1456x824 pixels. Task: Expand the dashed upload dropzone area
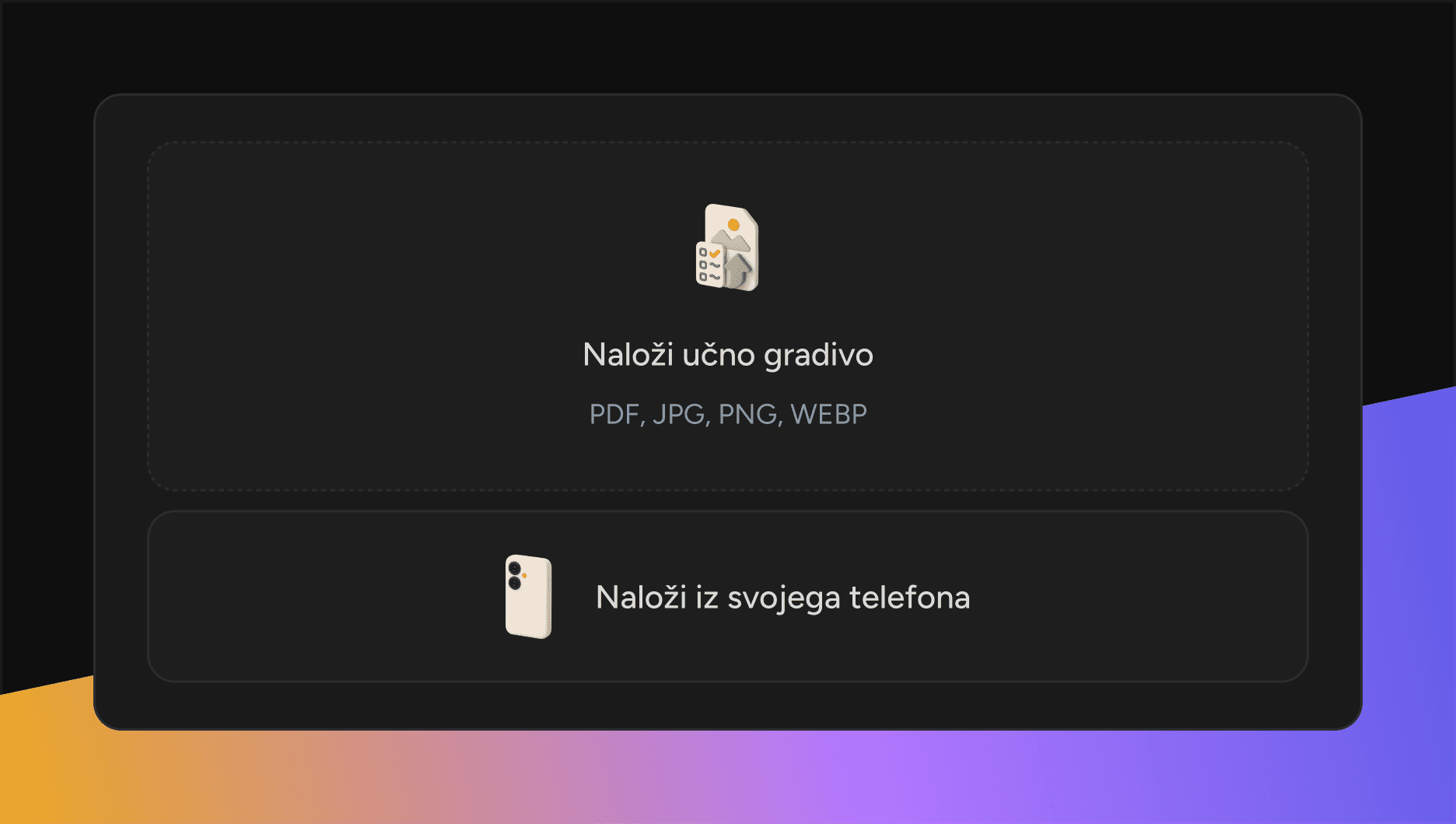point(728,315)
